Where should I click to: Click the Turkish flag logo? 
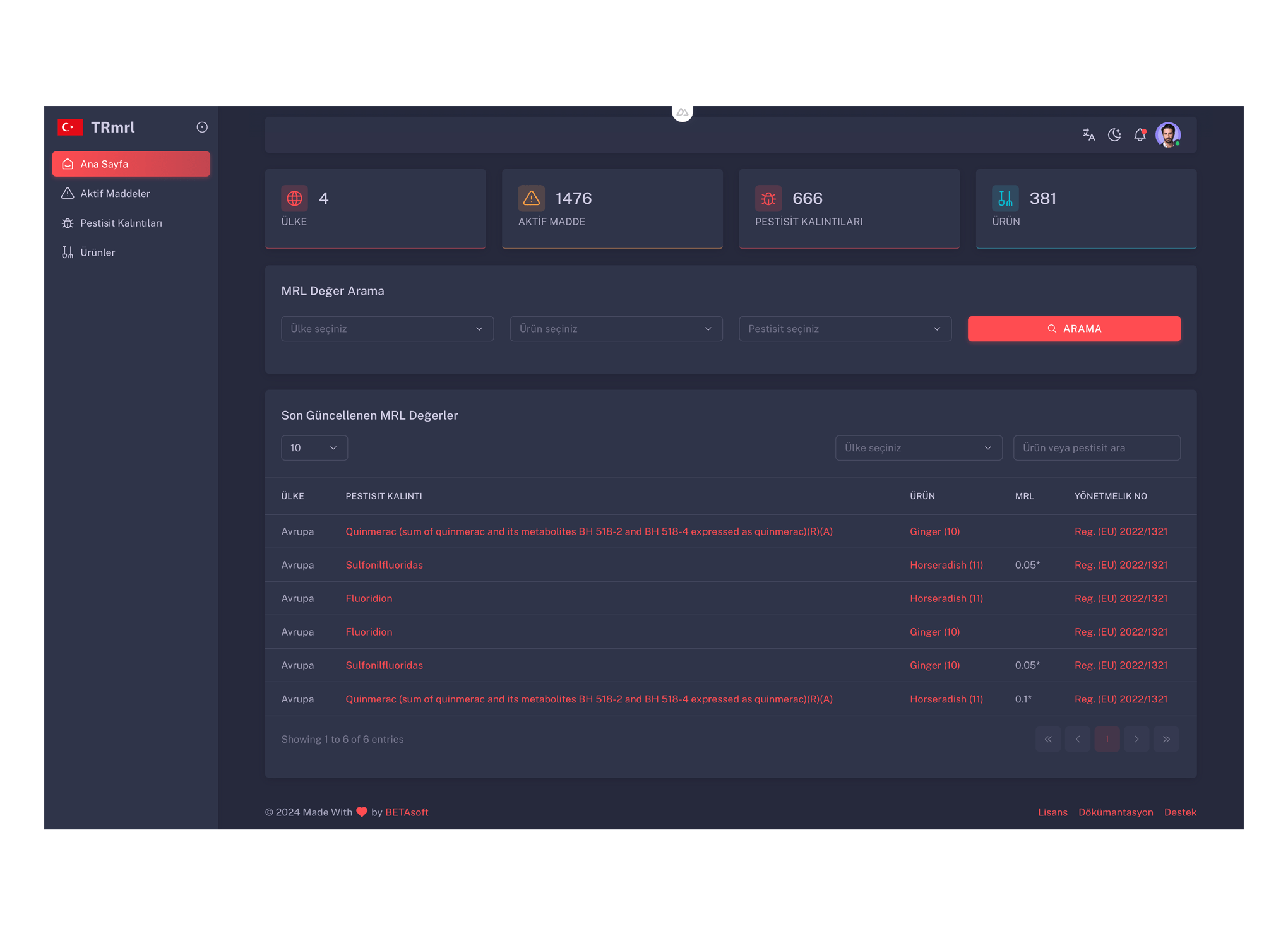tap(70, 127)
